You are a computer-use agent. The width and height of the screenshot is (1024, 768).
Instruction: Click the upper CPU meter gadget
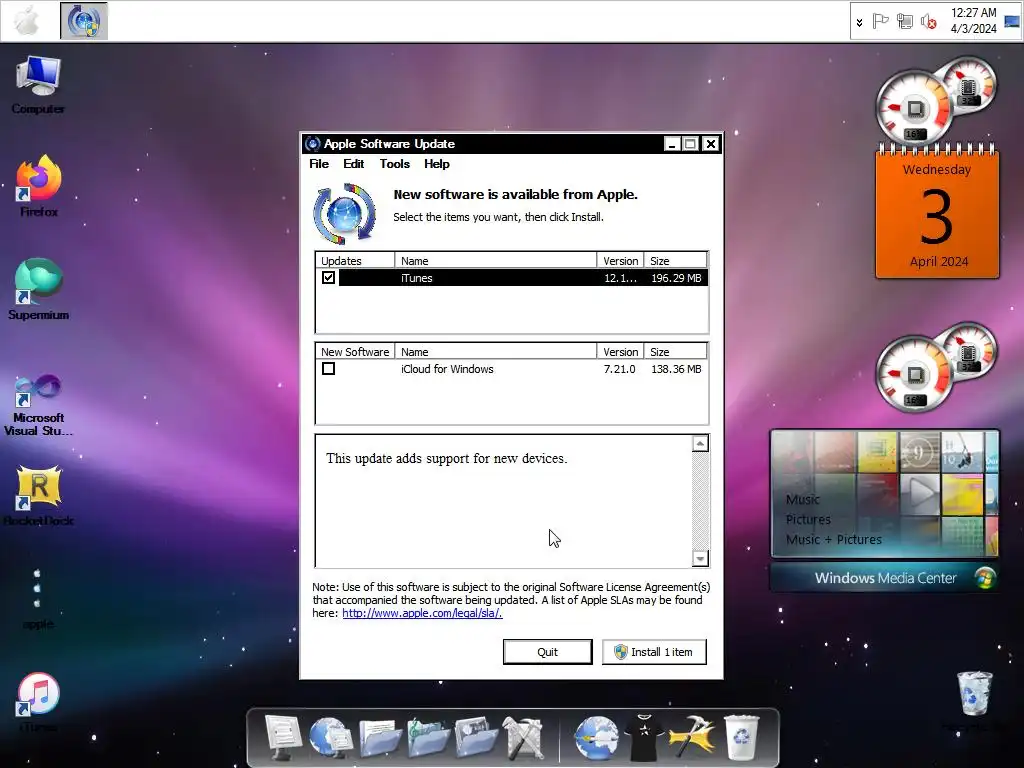coord(936,100)
